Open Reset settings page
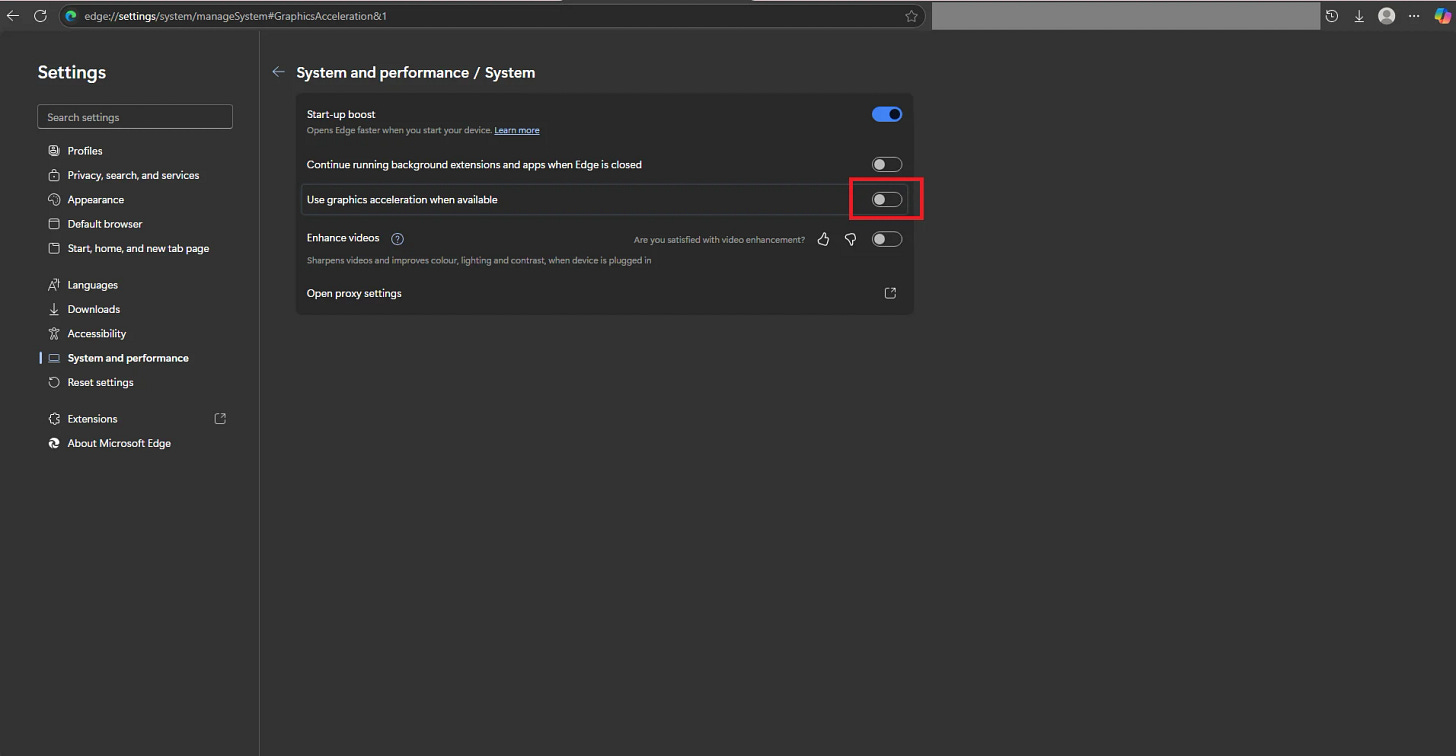 [x=100, y=382]
